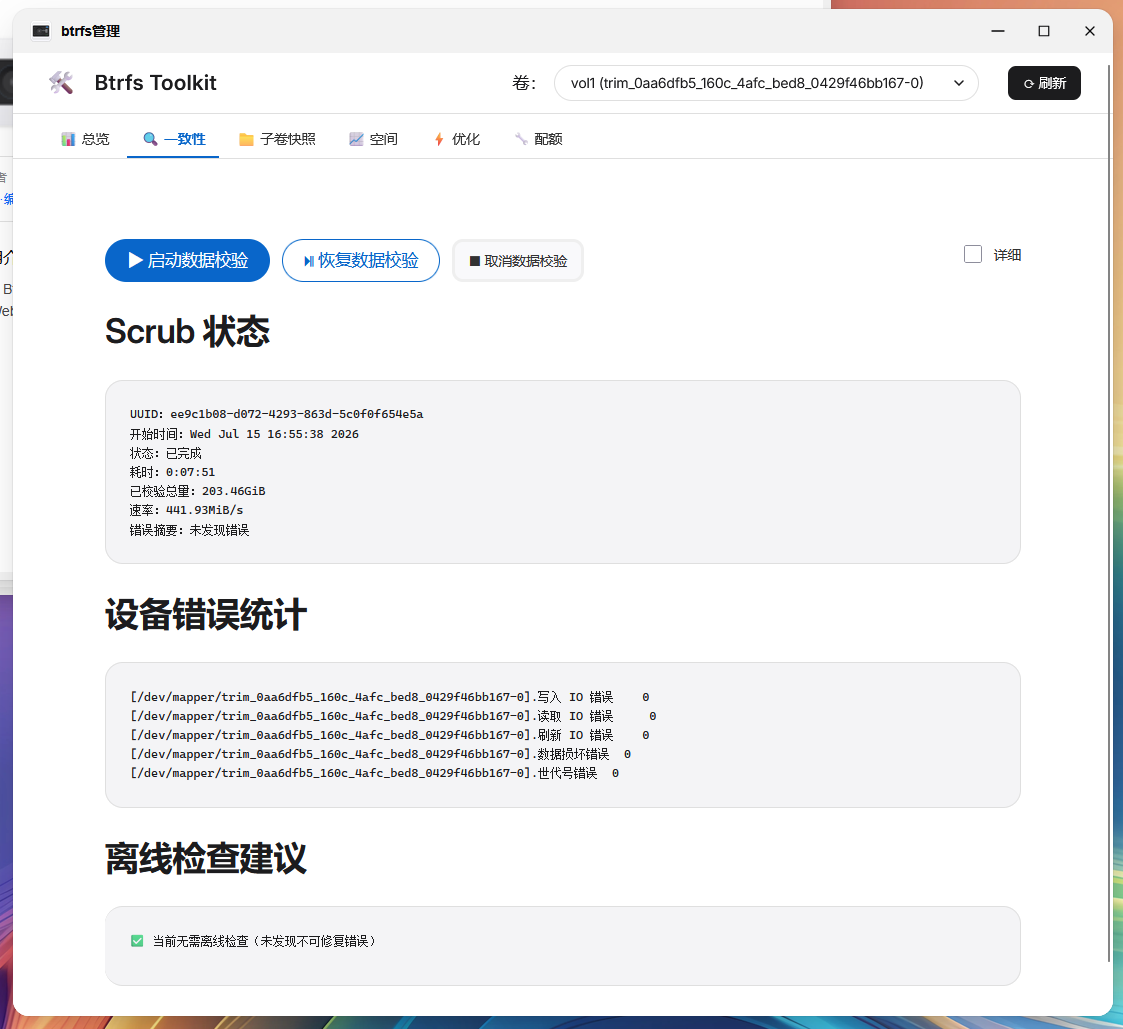Switch to the 总览 tab

[85, 139]
